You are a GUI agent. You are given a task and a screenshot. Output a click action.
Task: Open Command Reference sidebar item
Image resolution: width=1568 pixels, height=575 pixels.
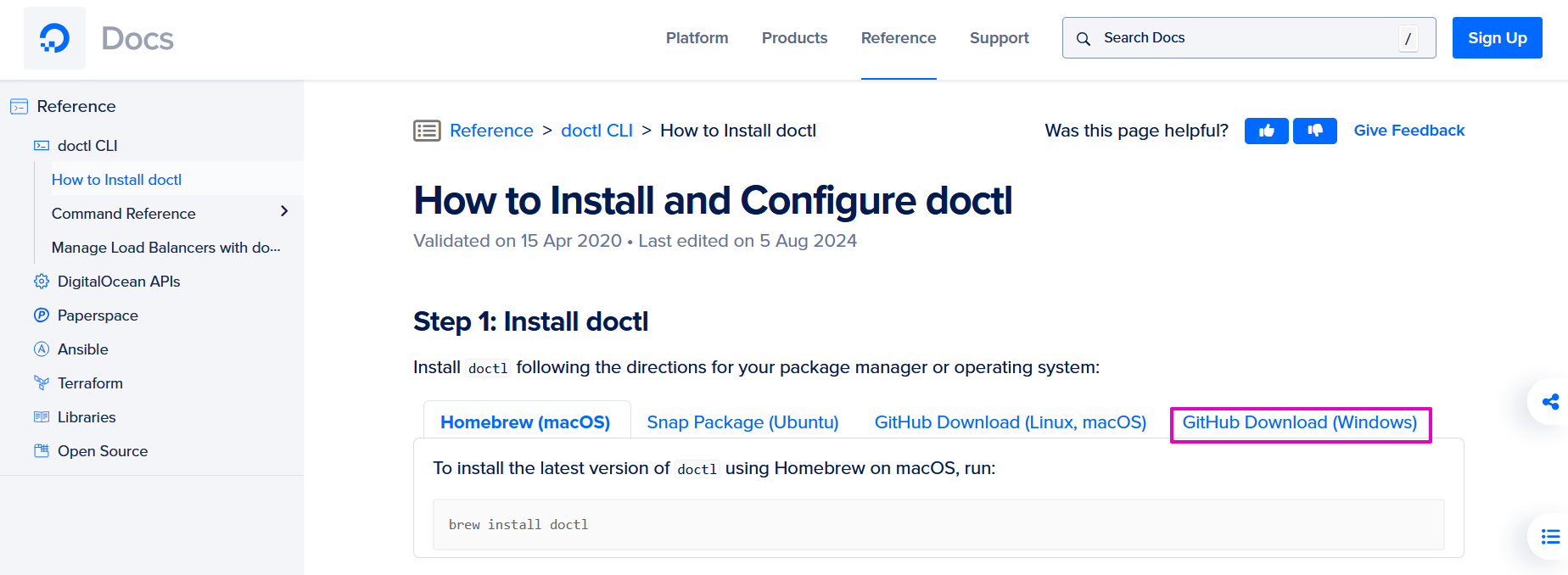[x=123, y=214]
